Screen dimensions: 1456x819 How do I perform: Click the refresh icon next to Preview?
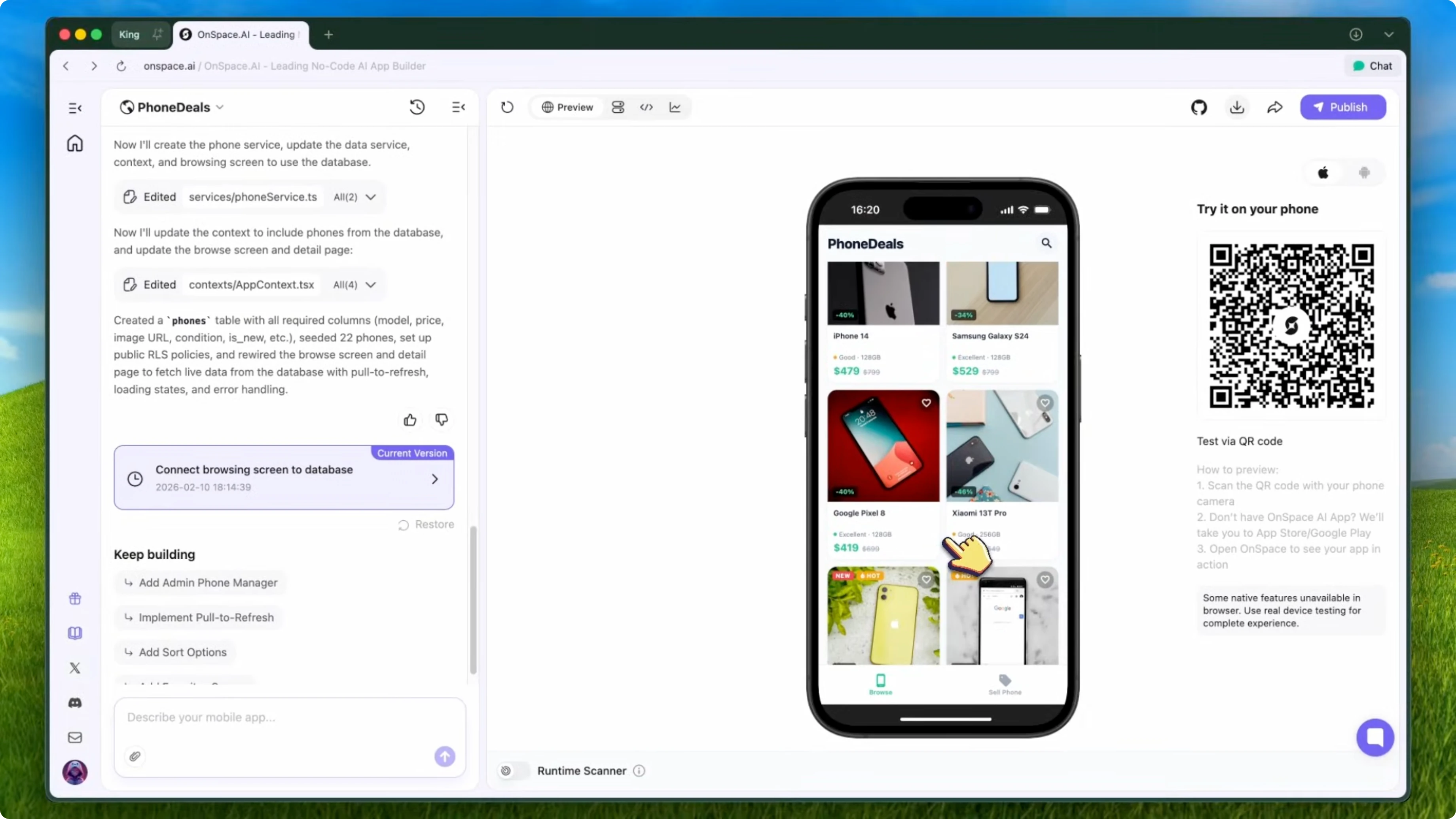(507, 107)
